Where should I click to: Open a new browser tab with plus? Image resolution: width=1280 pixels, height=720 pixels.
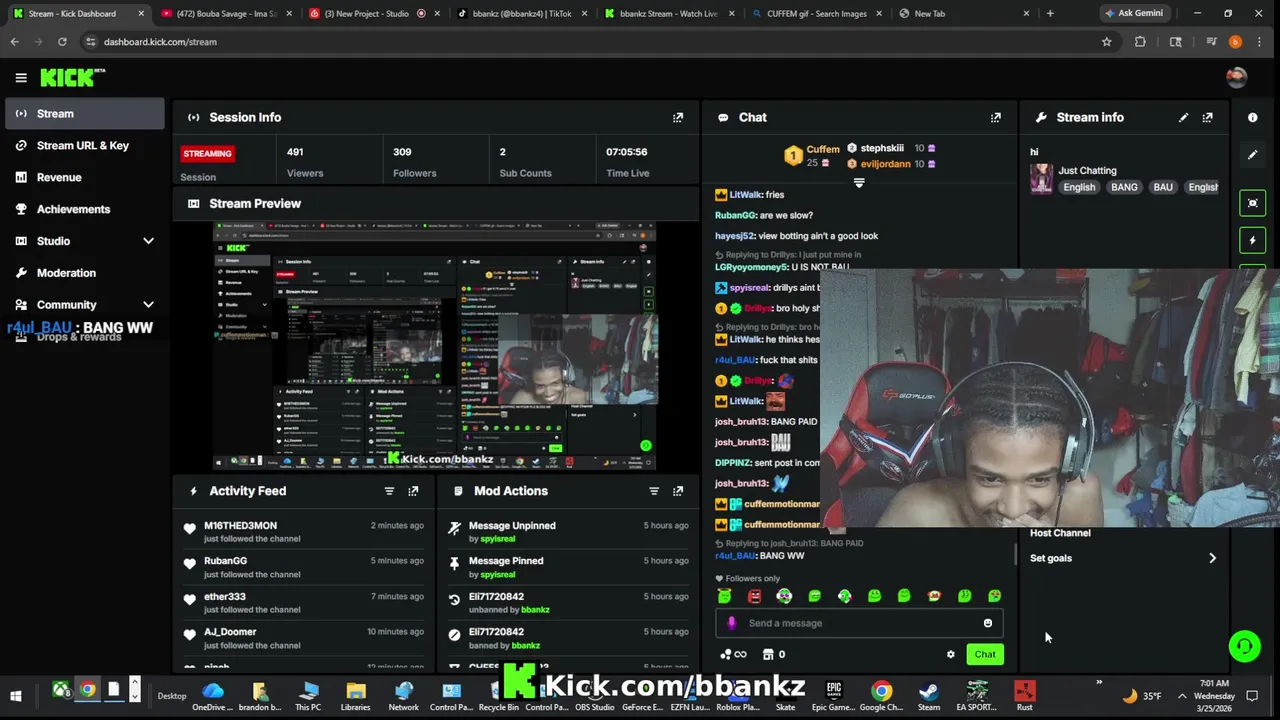[1050, 14]
